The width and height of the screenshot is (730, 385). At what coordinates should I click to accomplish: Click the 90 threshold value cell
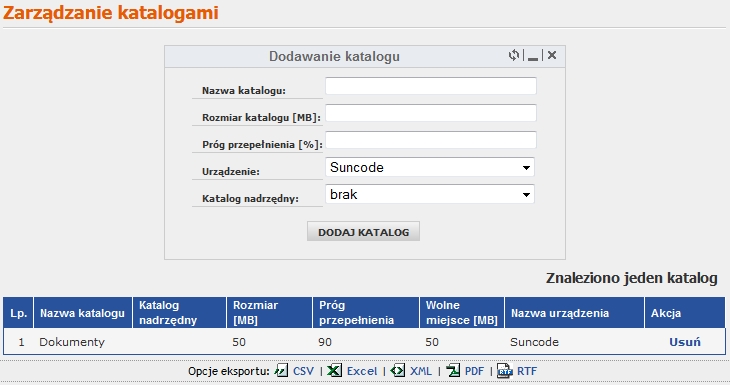(x=325, y=342)
